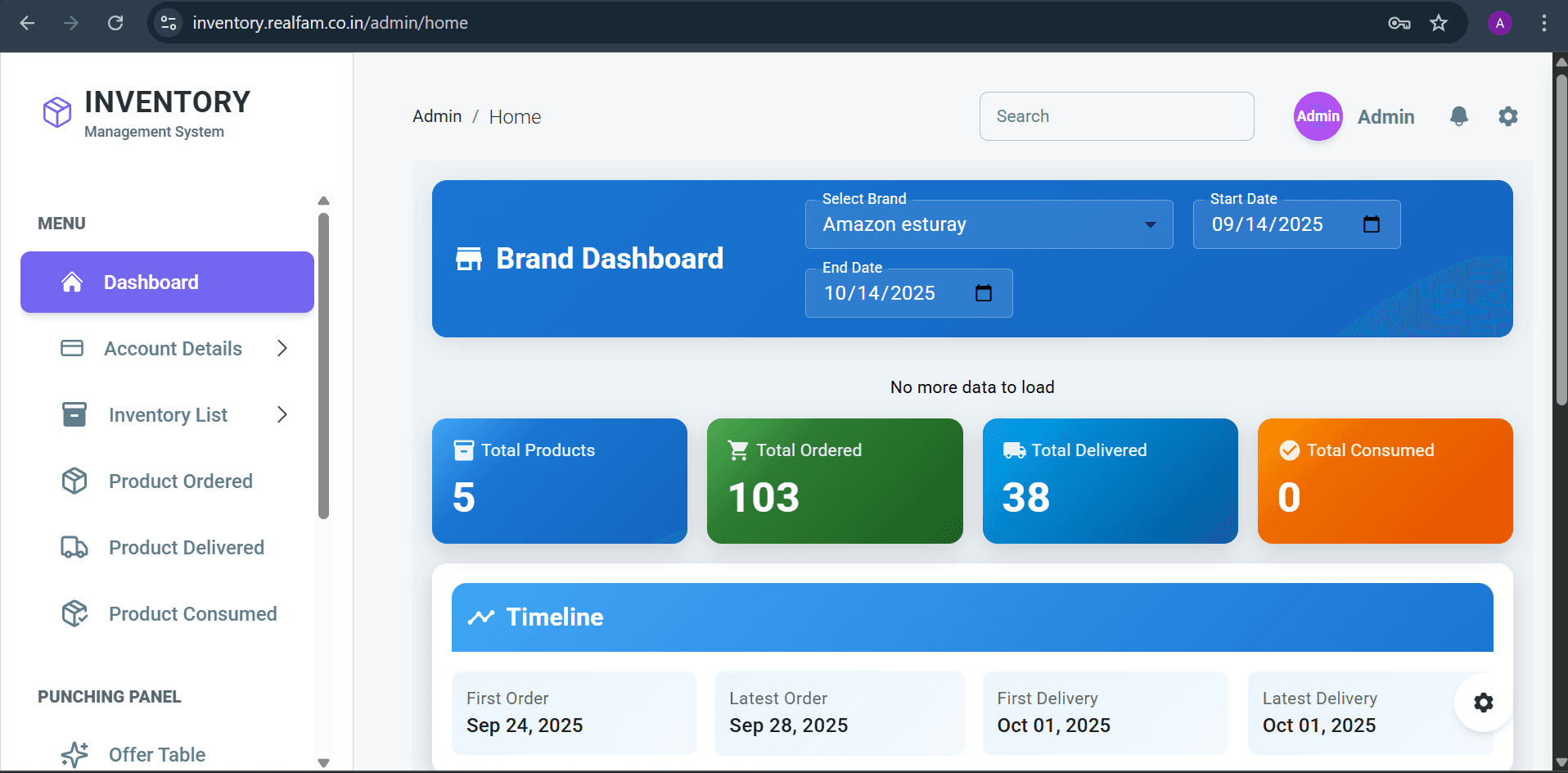Click the floating gear button near Timeline
The image size is (1568, 773).
pyautogui.click(x=1483, y=702)
